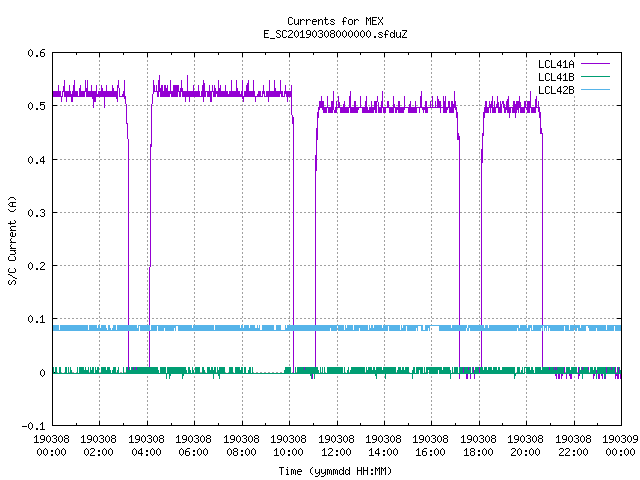The height and width of the screenshot is (480, 640).
Task: Click the x-axis time label 22:00
Action: 573,452
